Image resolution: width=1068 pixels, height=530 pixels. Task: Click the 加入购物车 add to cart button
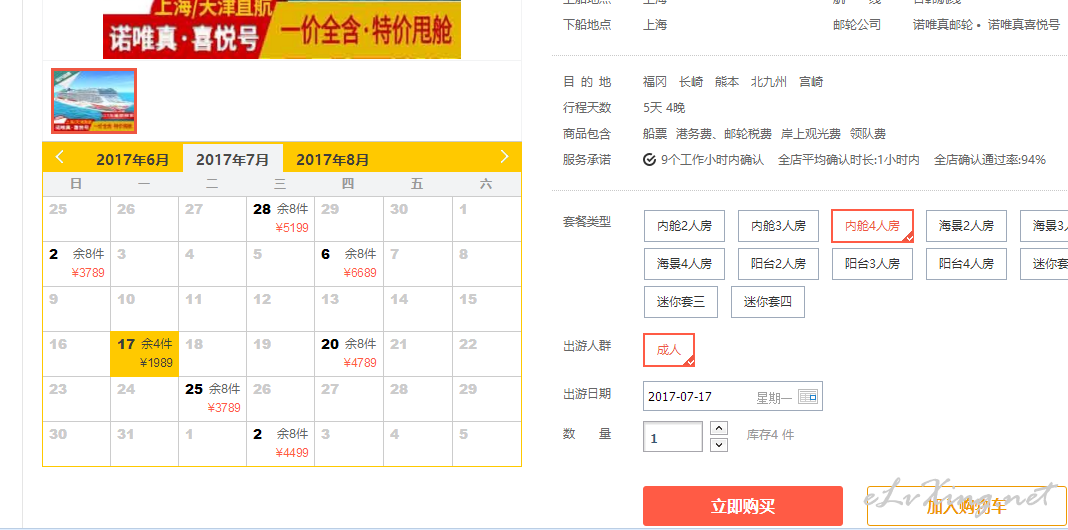[x=967, y=506]
